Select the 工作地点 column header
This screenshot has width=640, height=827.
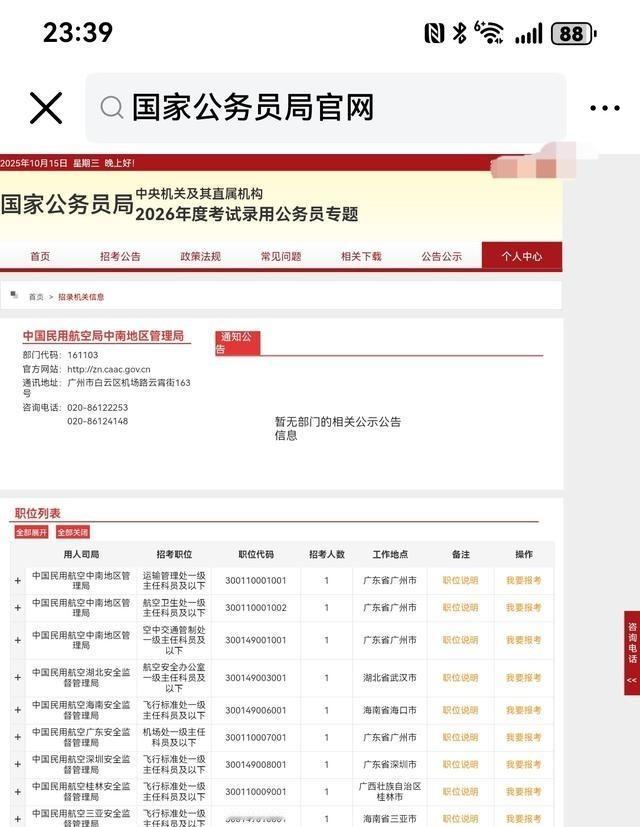click(x=390, y=554)
